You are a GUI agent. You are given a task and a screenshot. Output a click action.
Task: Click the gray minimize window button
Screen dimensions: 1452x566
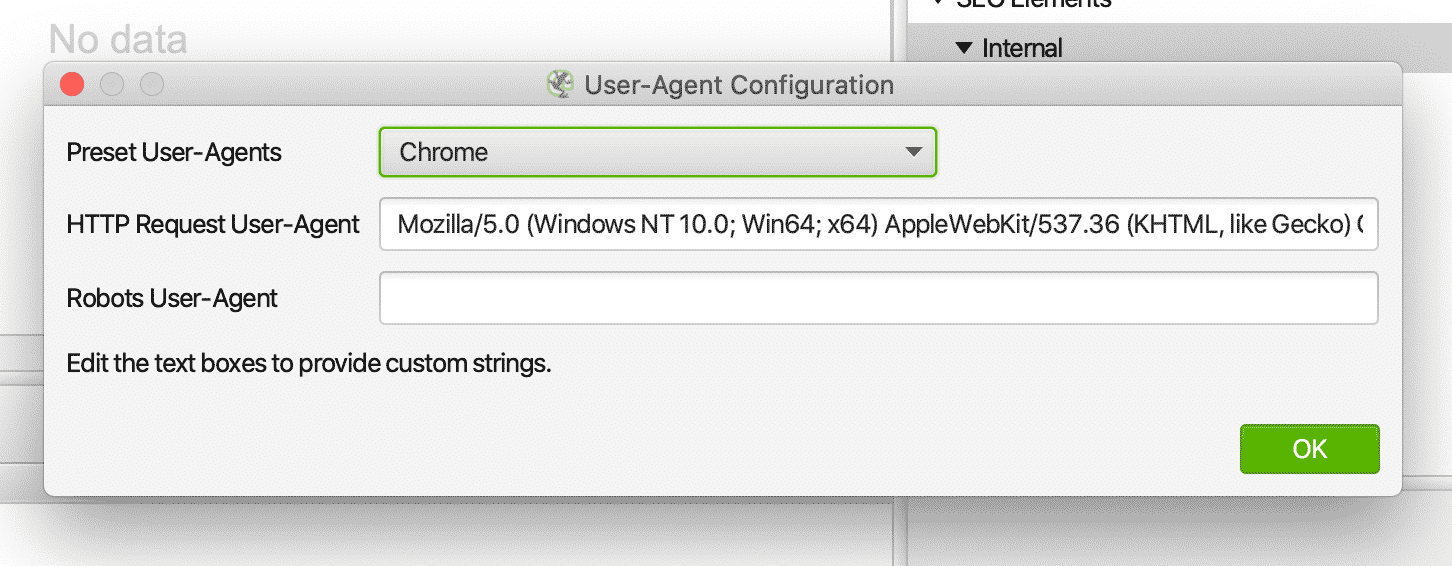point(112,85)
